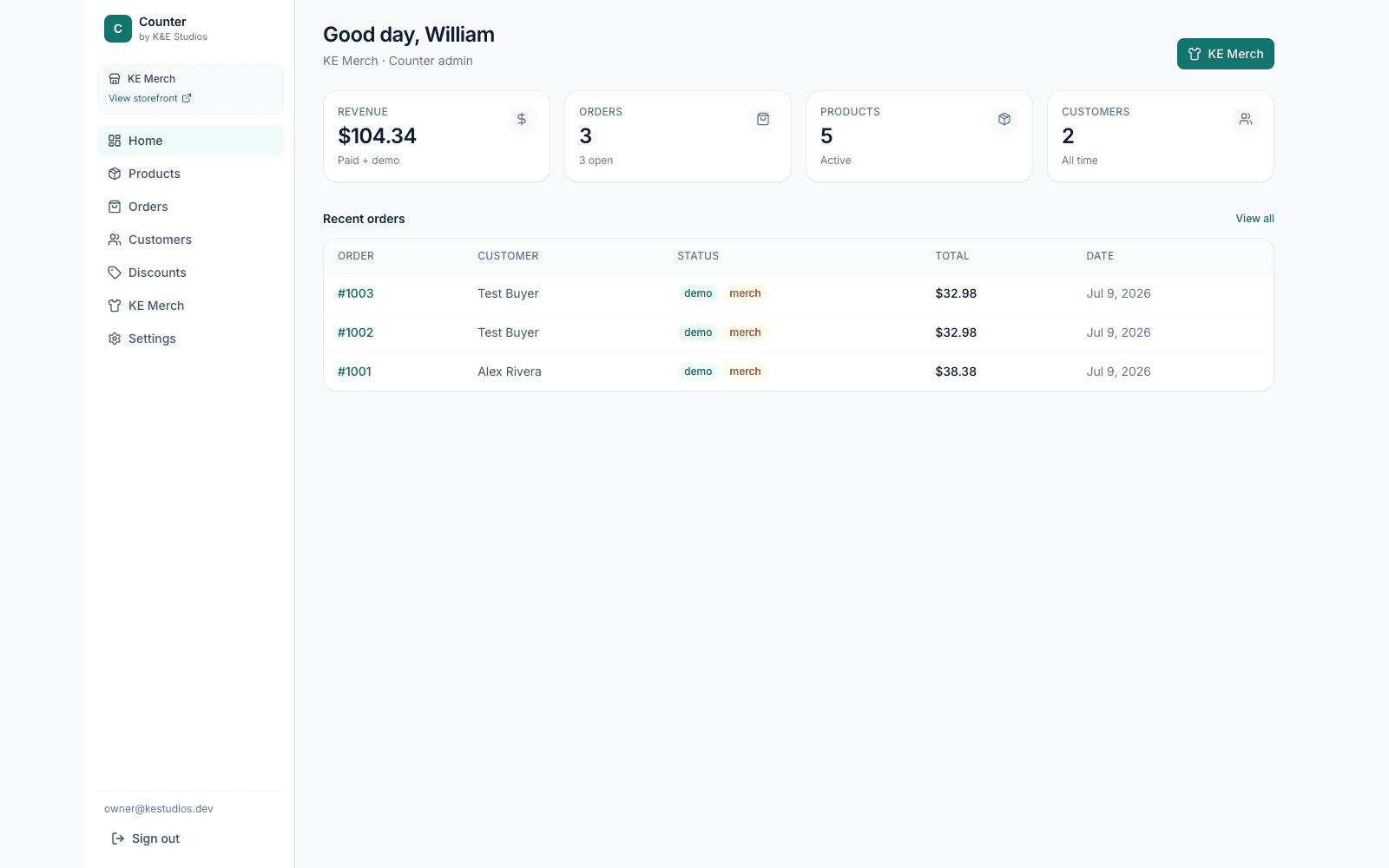This screenshot has width=1389, height=868.
Task: Click the demo badge on order #1003
Action: 698,293
